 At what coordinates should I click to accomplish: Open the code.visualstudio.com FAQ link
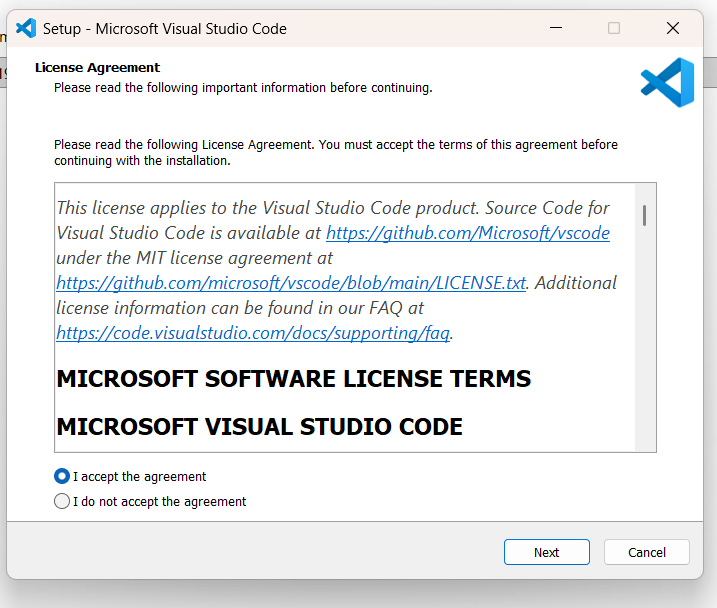(253, 333)
